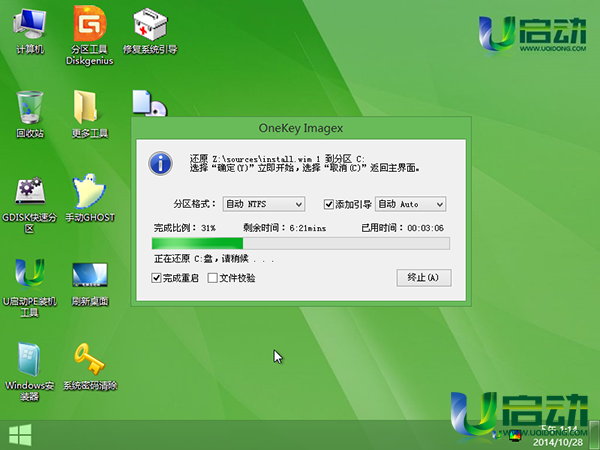Launch GDISK快速分区 tool icon
Viewport: 600px width, 450px height.
click(30, 205)
